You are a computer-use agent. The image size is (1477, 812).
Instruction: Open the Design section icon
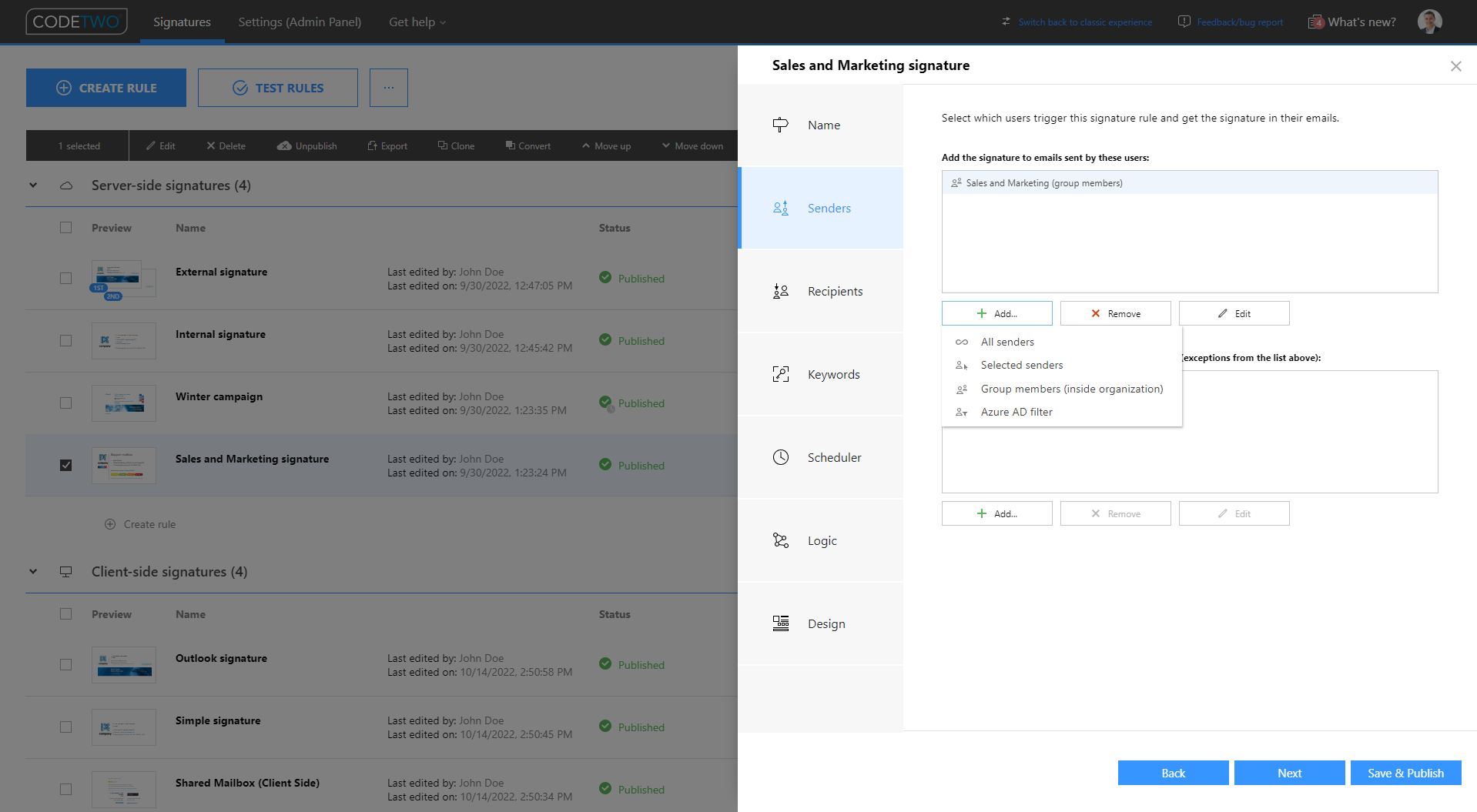click(x=780, y=623)
